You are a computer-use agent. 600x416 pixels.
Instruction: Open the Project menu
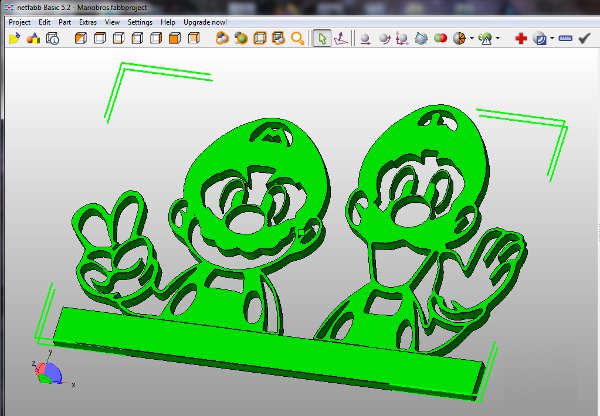20,22
